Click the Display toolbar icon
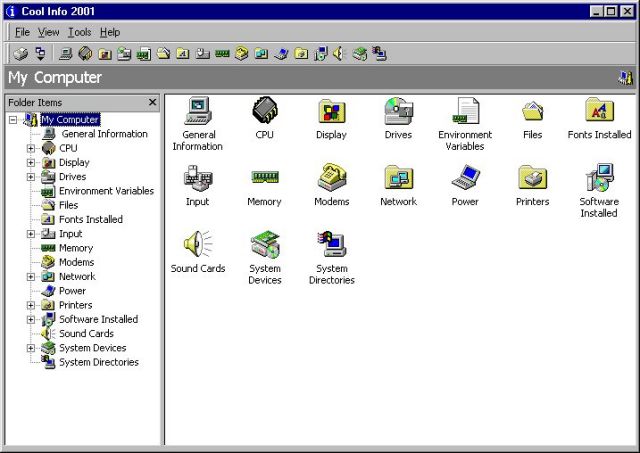The height and width of the screenshot is (453, 640). click(x=104, y=53)
